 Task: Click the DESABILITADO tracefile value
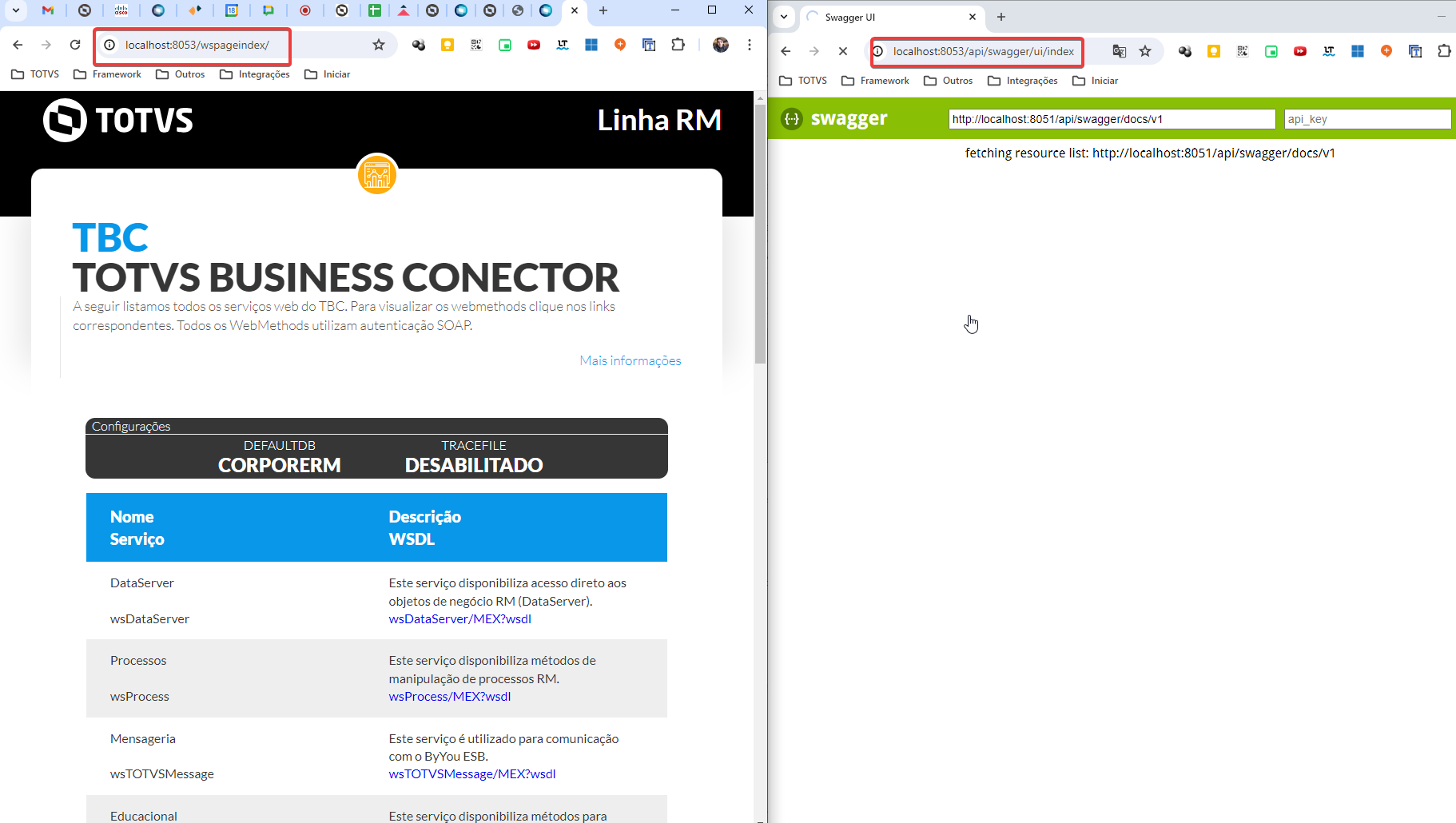pos(474,465)
